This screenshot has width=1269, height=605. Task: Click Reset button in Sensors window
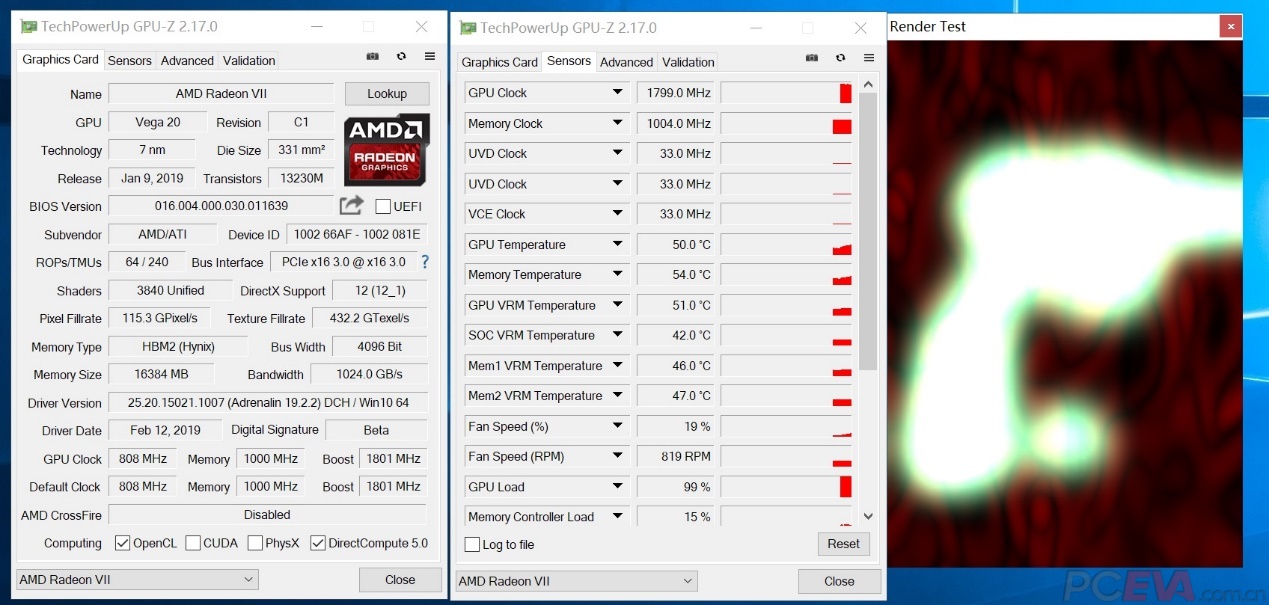[843, 544]
